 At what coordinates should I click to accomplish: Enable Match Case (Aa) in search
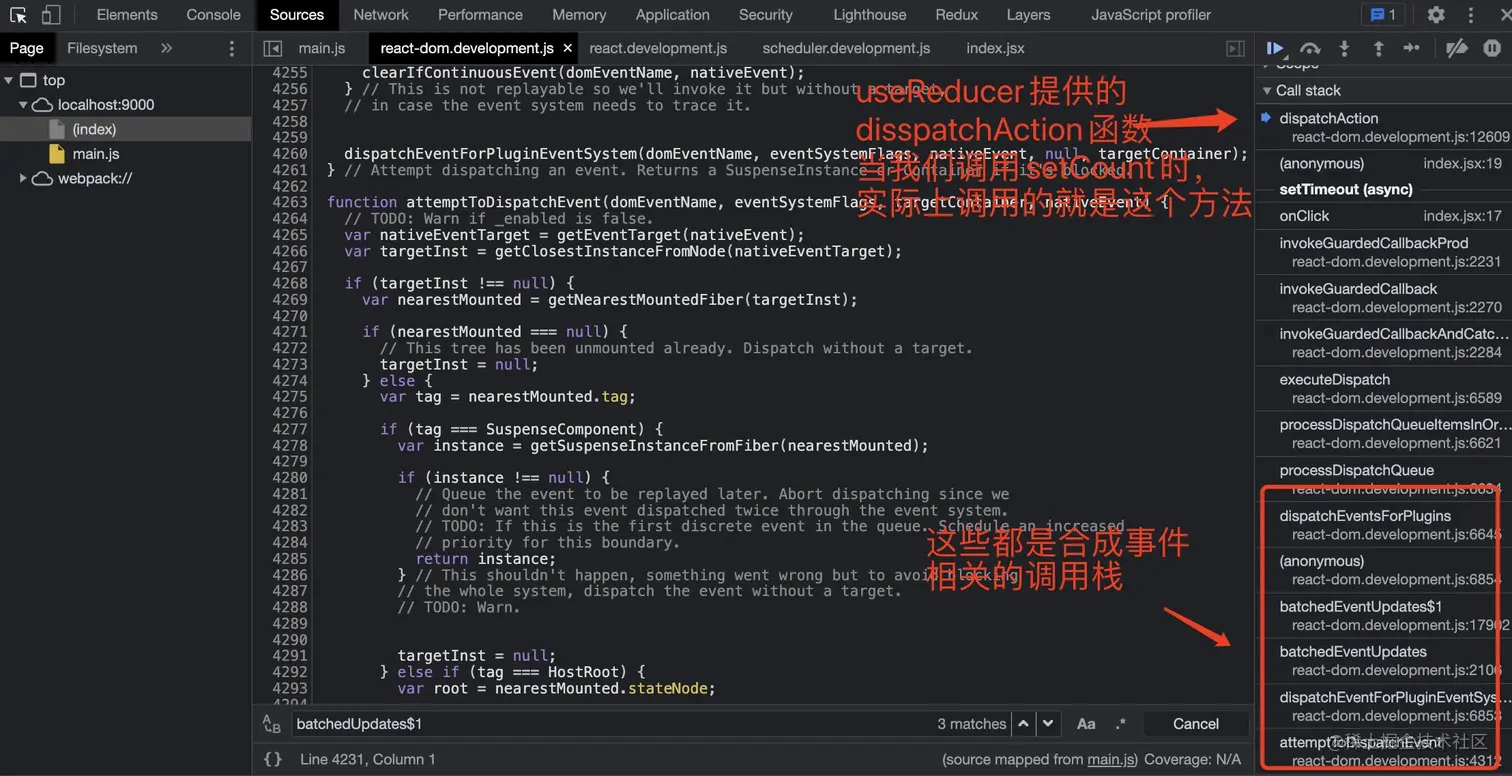pyautogui.click(x=1086, y=724)
